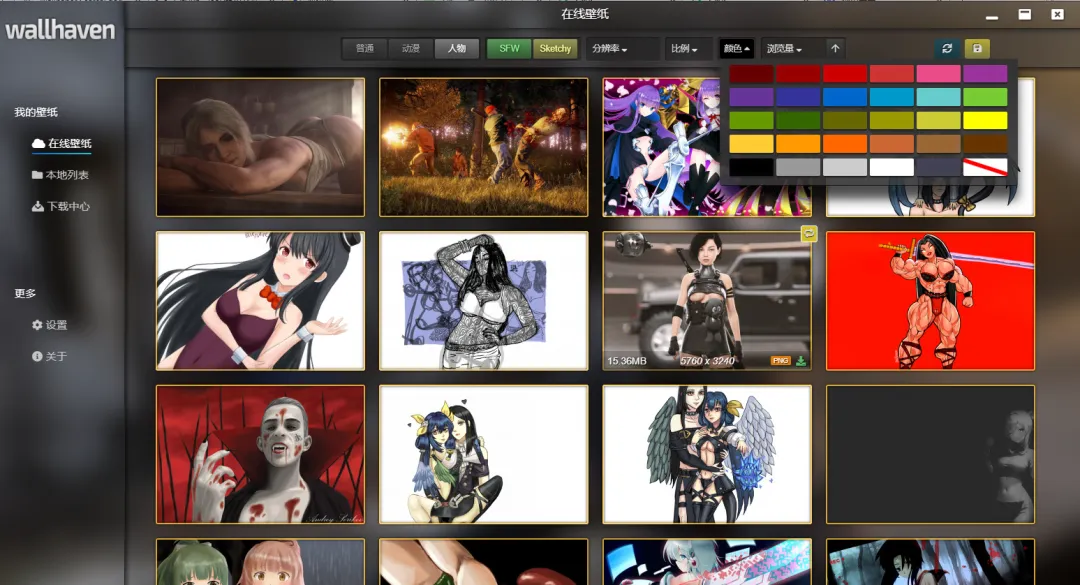Click the refresh icon in the top toolbar
The image size is (1080, 585).
point(947,48)
